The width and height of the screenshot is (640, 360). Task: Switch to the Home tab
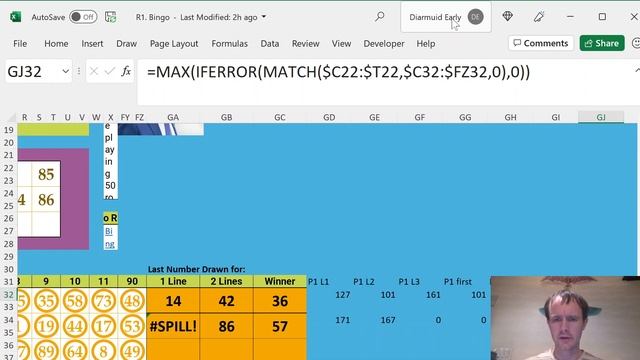click(56, 43)
